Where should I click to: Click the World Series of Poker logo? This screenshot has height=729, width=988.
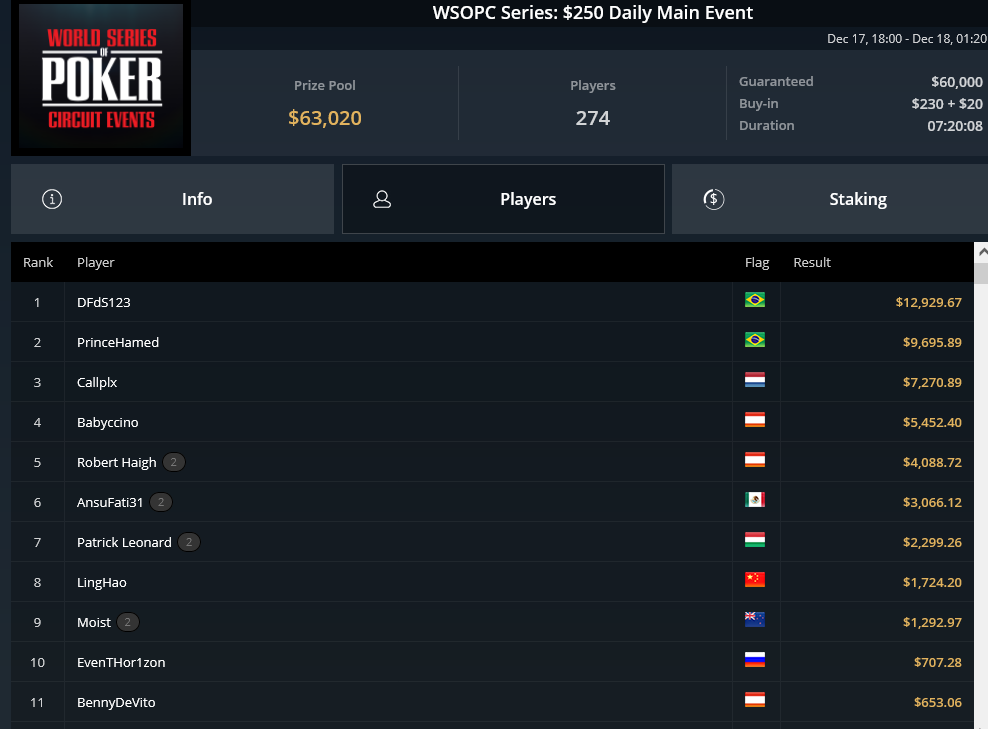point(101,77)
